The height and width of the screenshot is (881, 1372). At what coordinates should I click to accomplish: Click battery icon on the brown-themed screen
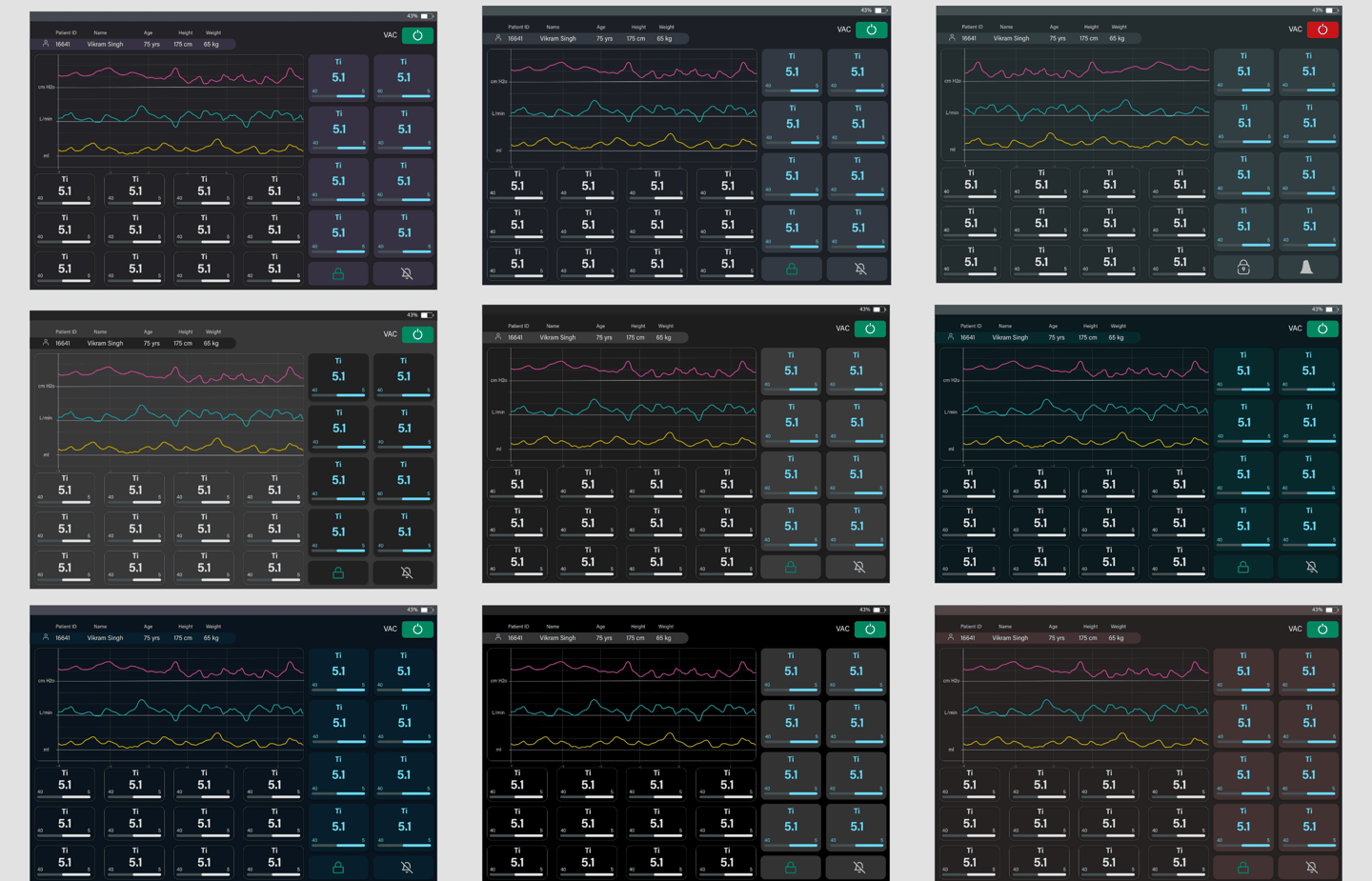click(1332, 611)
